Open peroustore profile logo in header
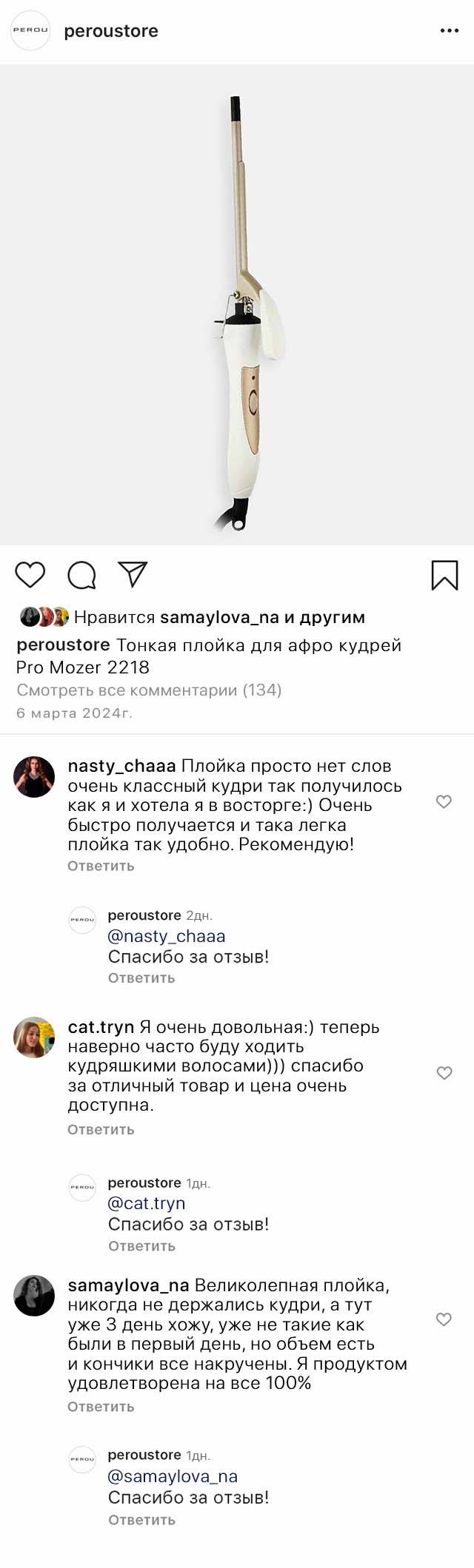The height and width of the screenshot is (1568, 474). 30,31
